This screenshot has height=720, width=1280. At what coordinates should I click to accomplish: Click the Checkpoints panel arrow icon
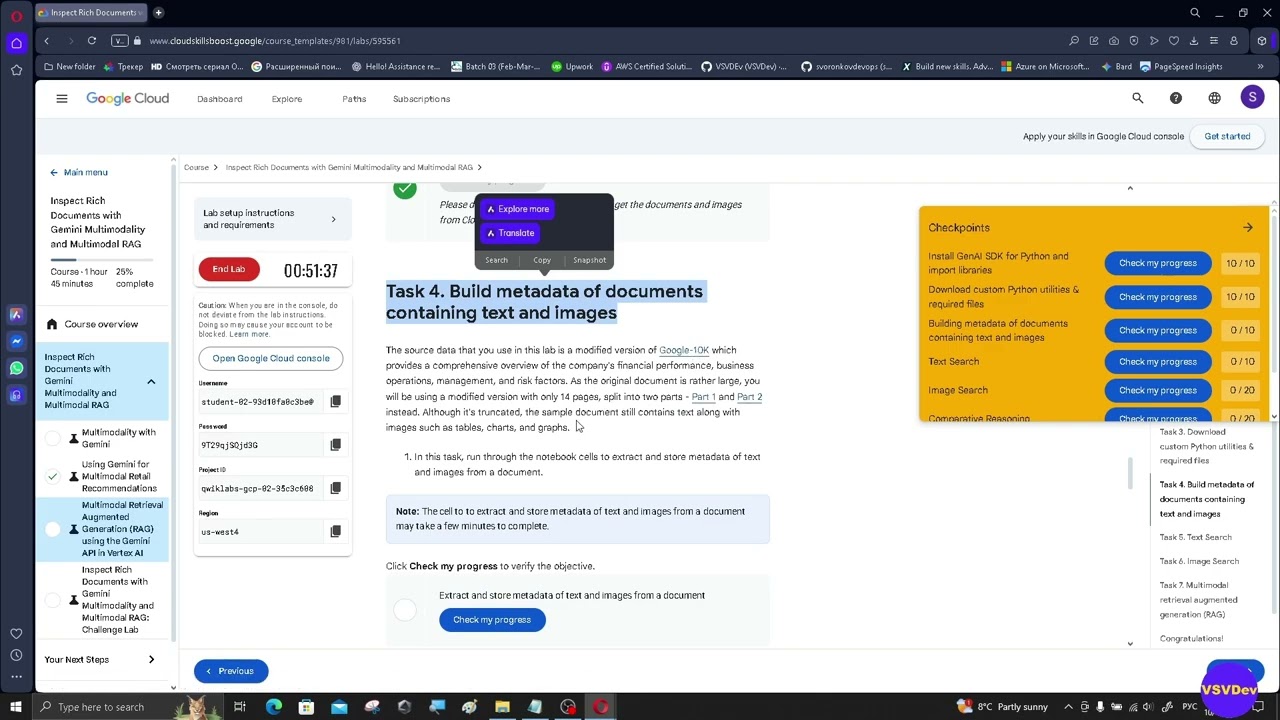1248,228
